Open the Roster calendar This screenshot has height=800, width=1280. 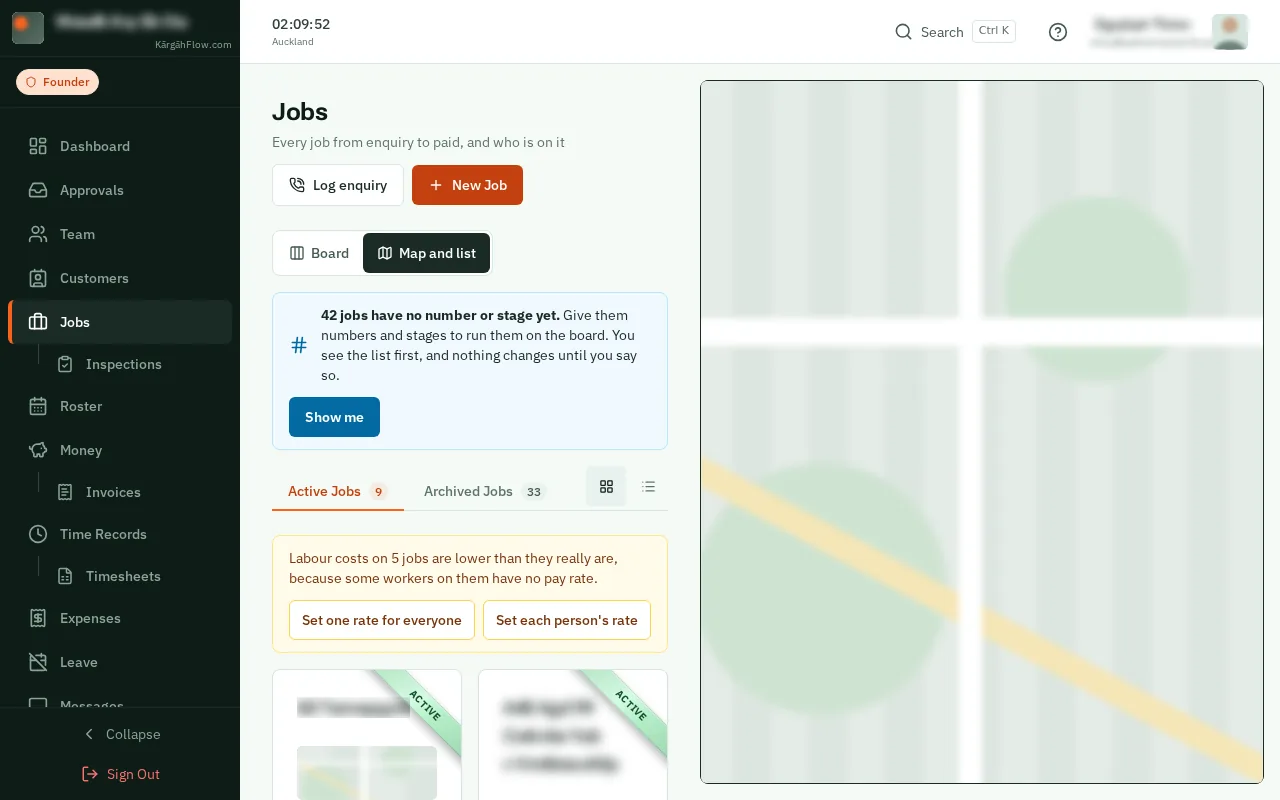pos(120,406)
